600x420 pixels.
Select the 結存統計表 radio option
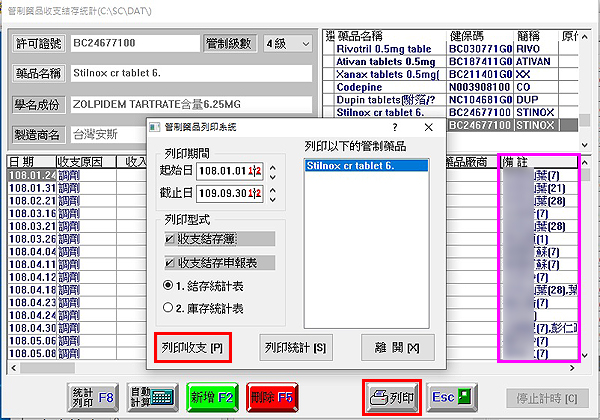[169, 285]
